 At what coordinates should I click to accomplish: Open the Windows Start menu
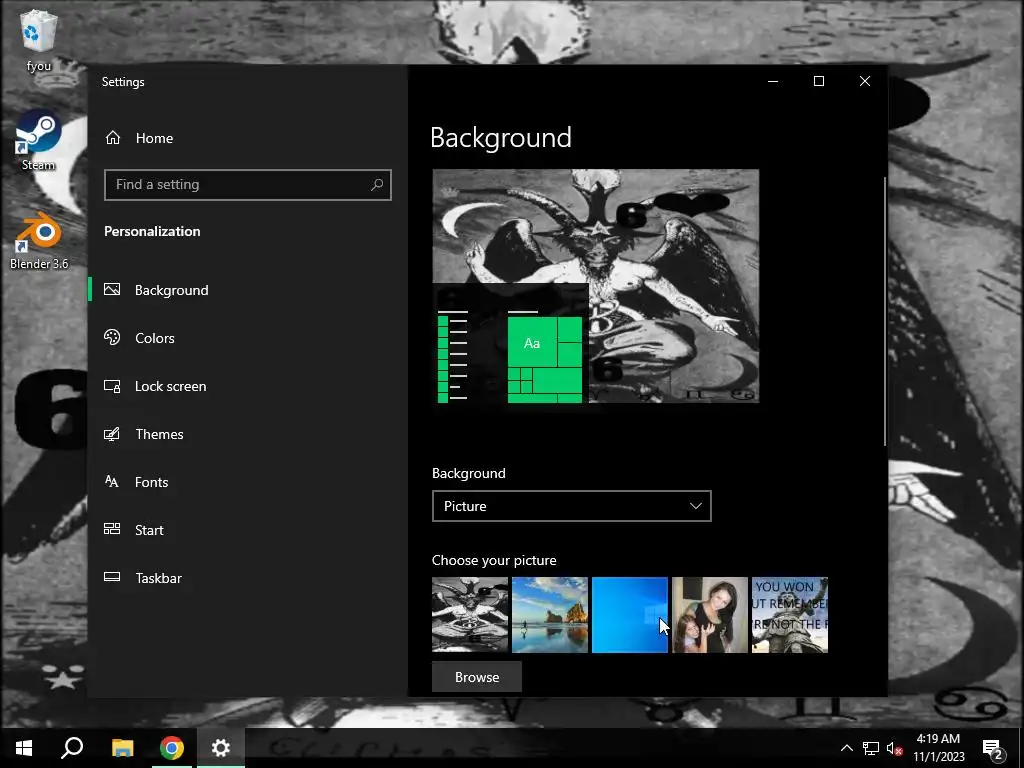click(24, 748)
